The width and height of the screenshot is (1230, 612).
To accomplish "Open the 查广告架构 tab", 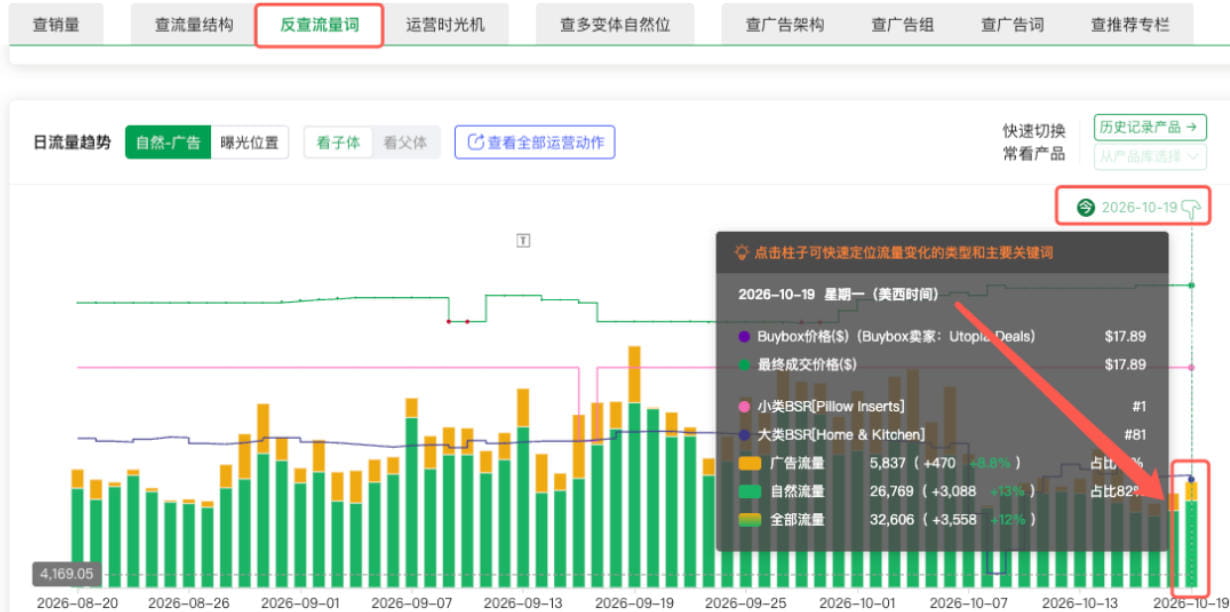I will click(x=785, y=25).
